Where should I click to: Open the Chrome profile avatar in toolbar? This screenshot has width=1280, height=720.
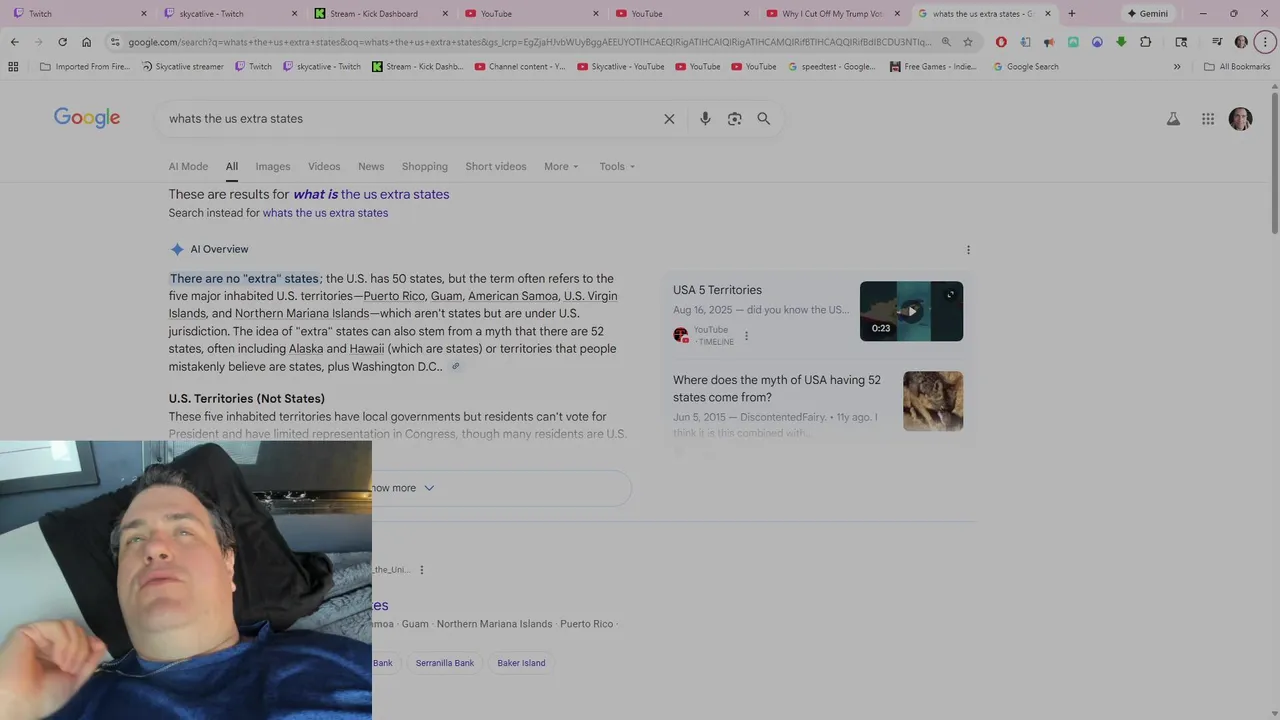click(1241, 42)
